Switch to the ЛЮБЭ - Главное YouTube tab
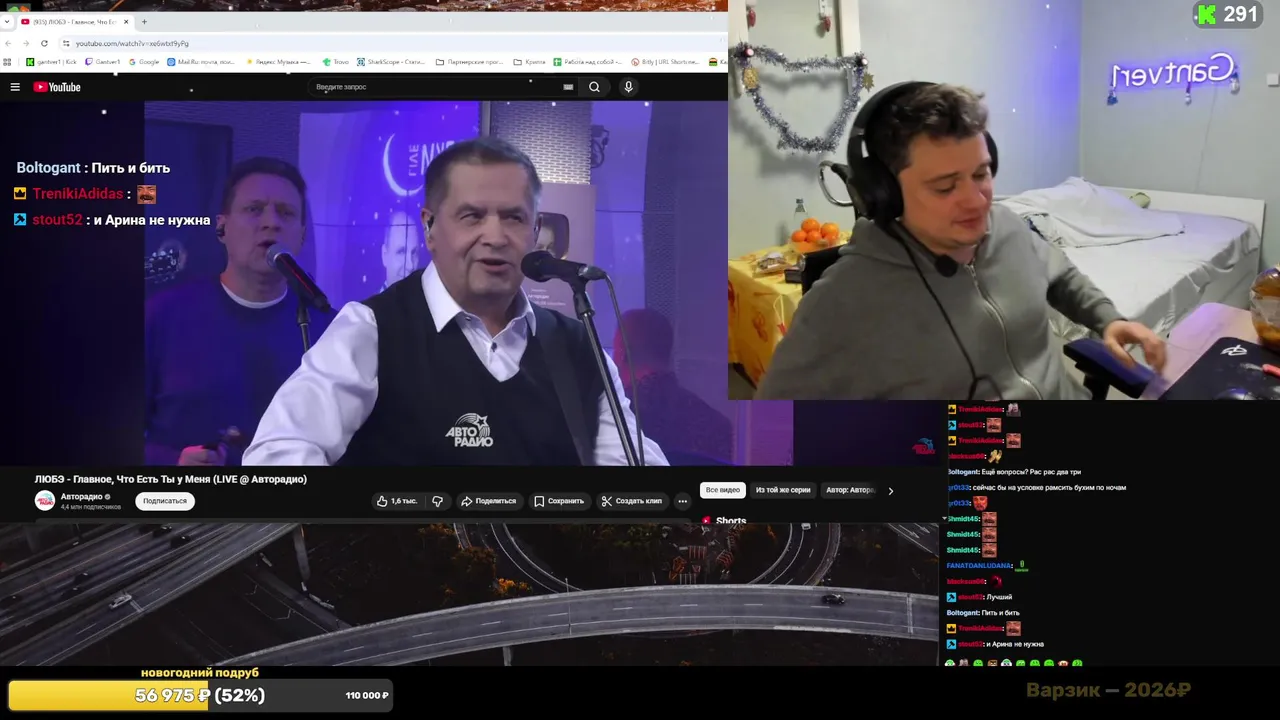This screenshot has width=1280, height=720. coord(75,21)
